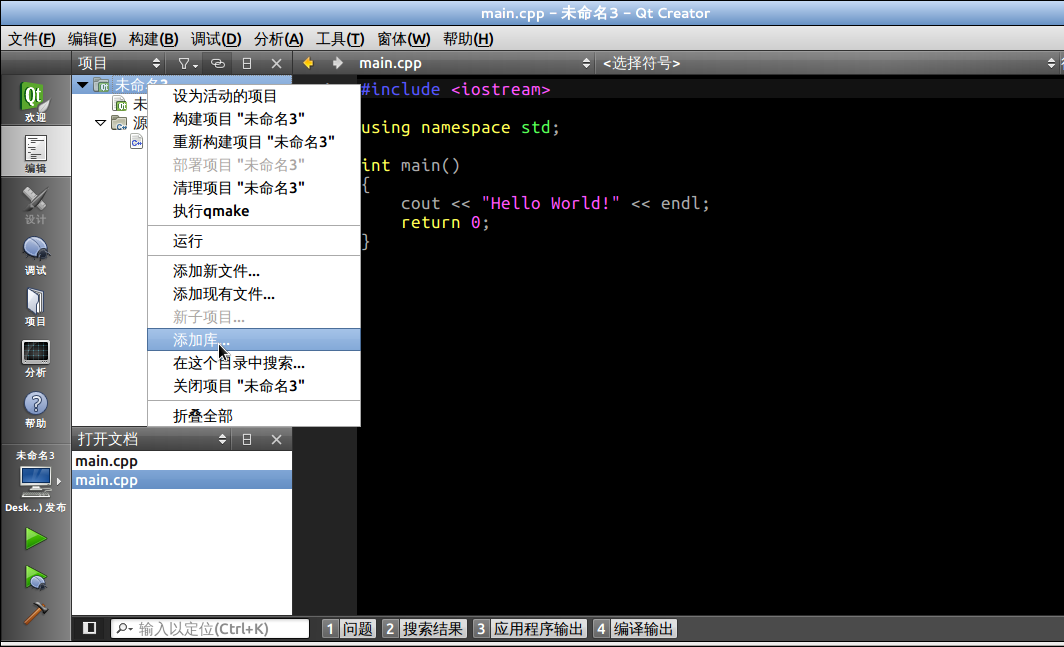Screen dimensions: 1064x647
Task: Open the 分析(A) menu
Action: click(x=278, y=39)
